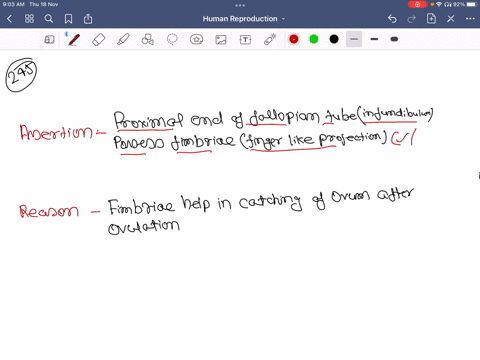Go back with the left chevron
The image size is (480, 360).
10,19
